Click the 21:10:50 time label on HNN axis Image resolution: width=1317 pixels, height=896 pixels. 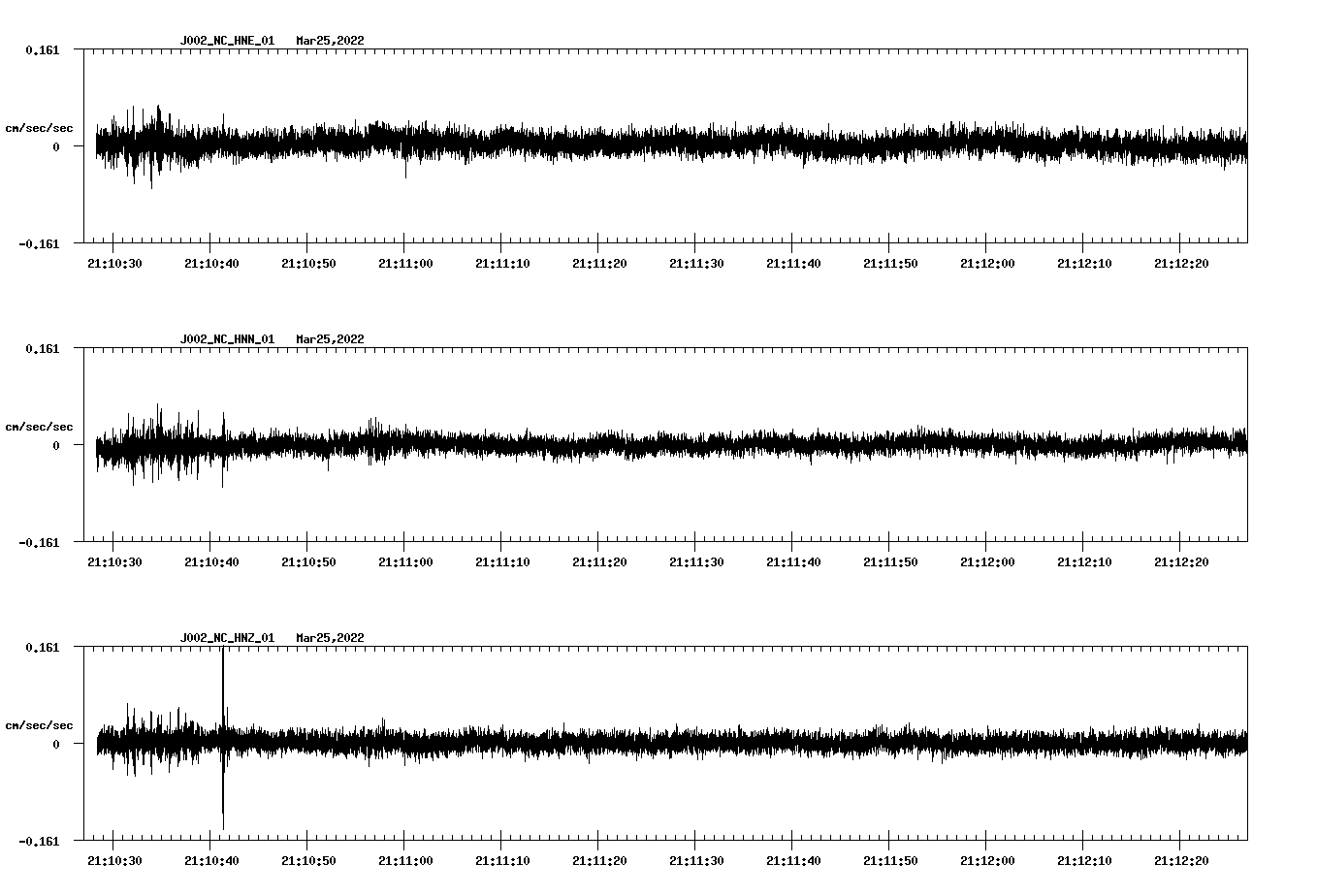pyautogui.click(x=308, y=561)
